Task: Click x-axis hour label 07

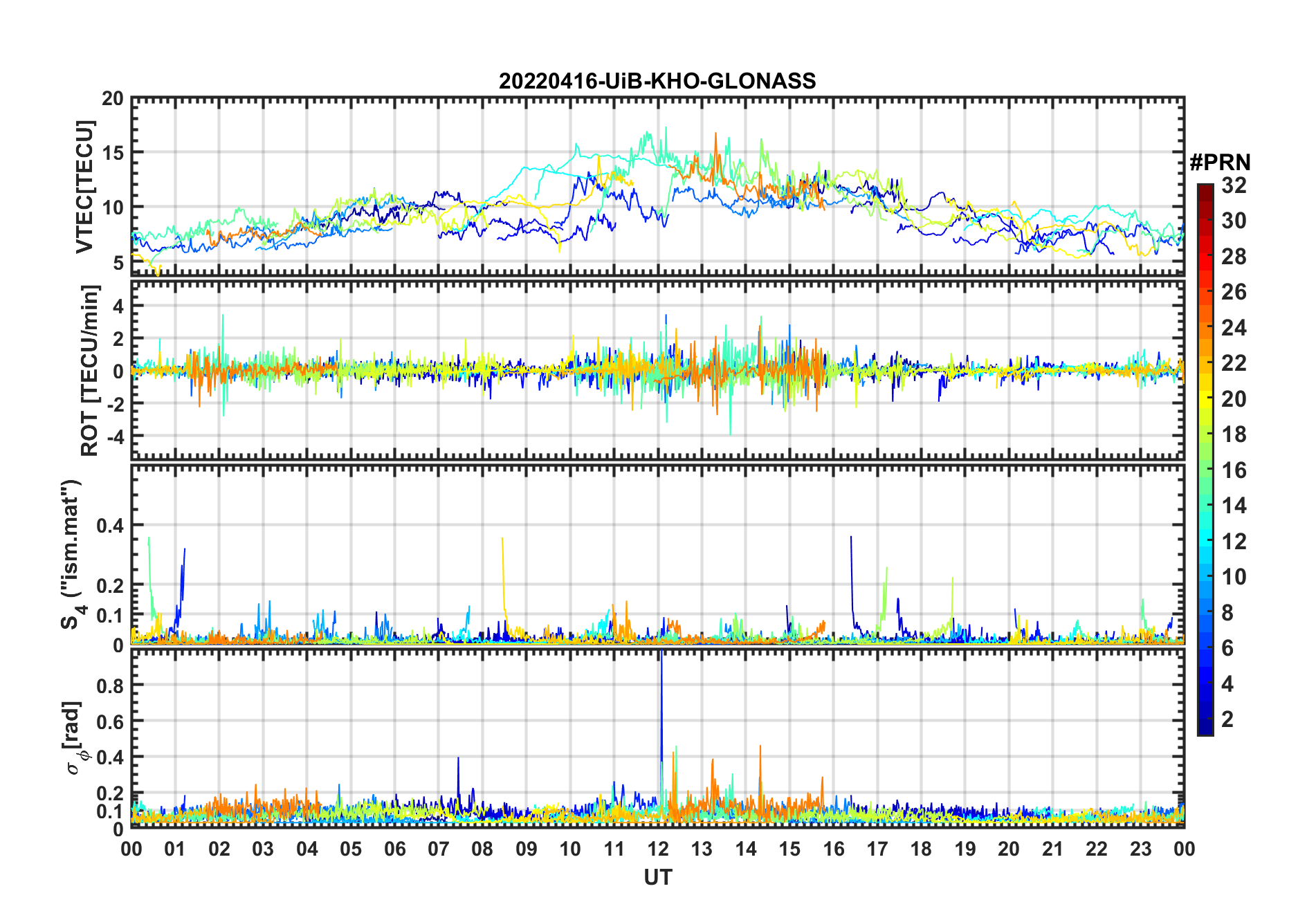Action: [x=439, y=849]
